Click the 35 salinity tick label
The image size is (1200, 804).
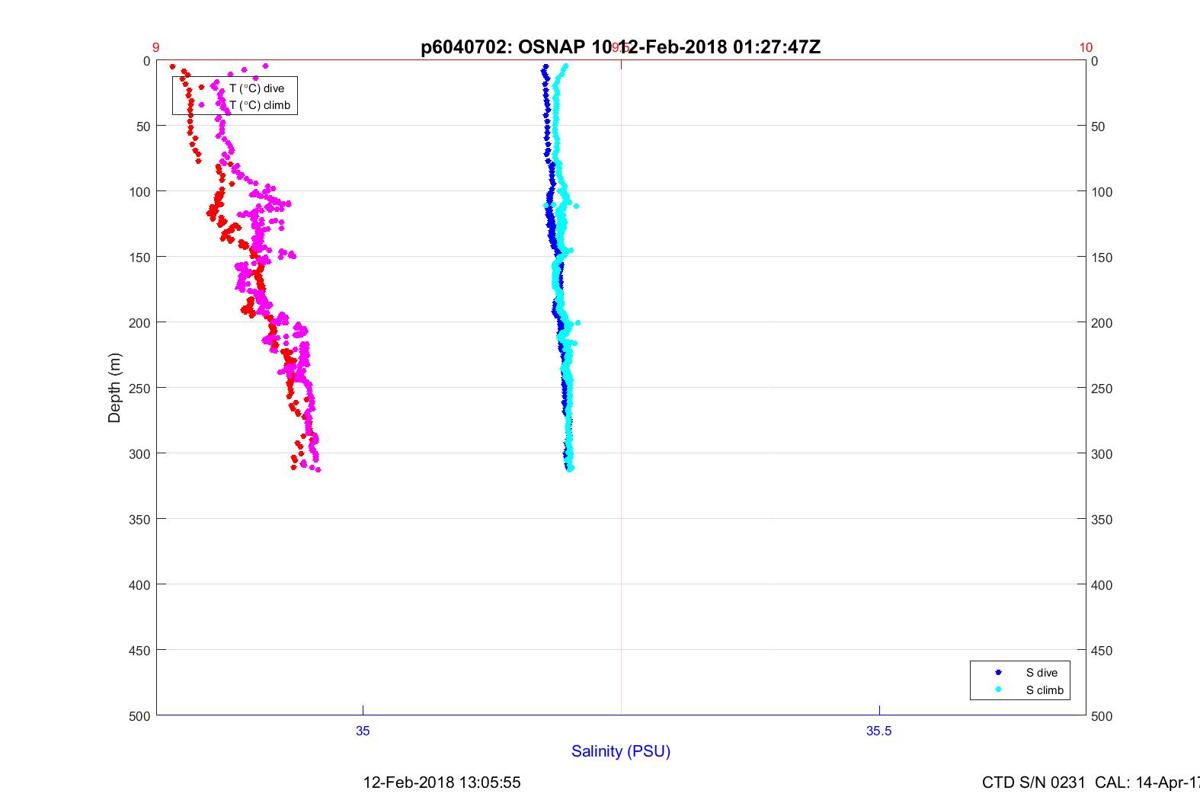(363, 731)
